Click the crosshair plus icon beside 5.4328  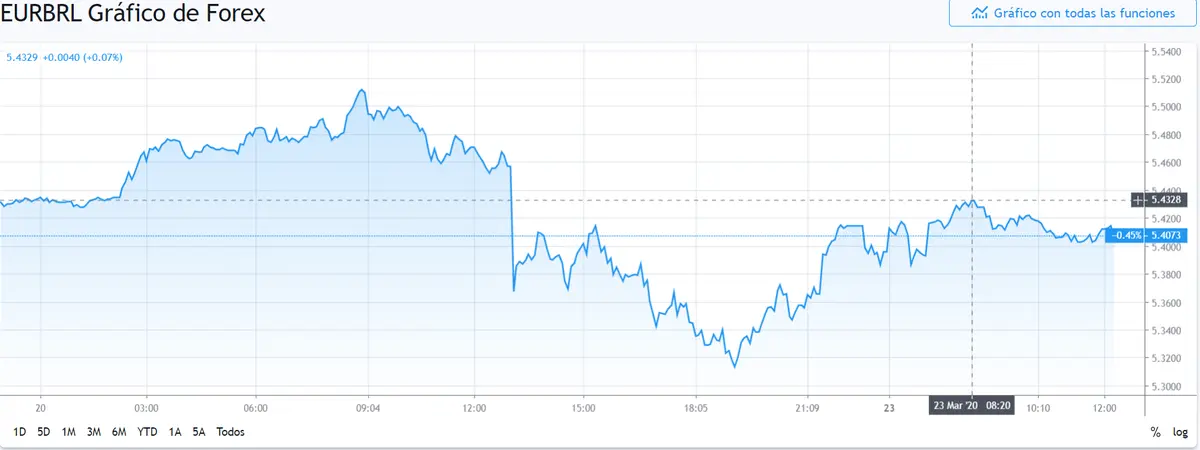pyautogui.click(x=1136, y=200)
